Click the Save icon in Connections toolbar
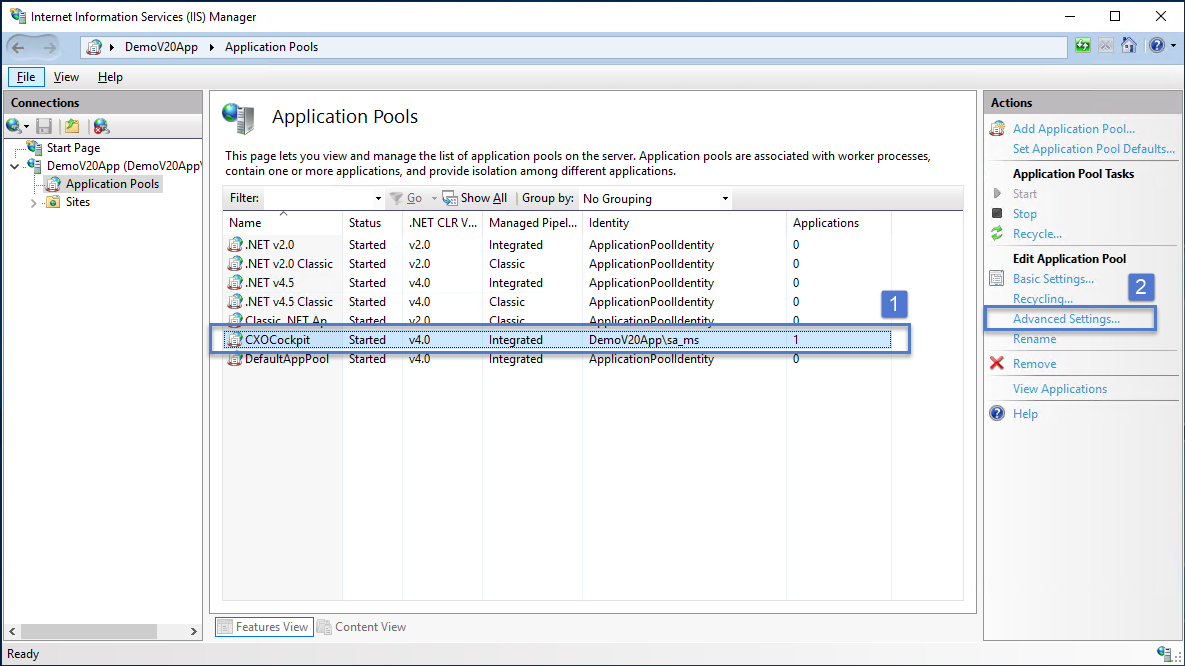Viewport: 1185px width, 666px height. pyautogui.click(x=45, y=126)
